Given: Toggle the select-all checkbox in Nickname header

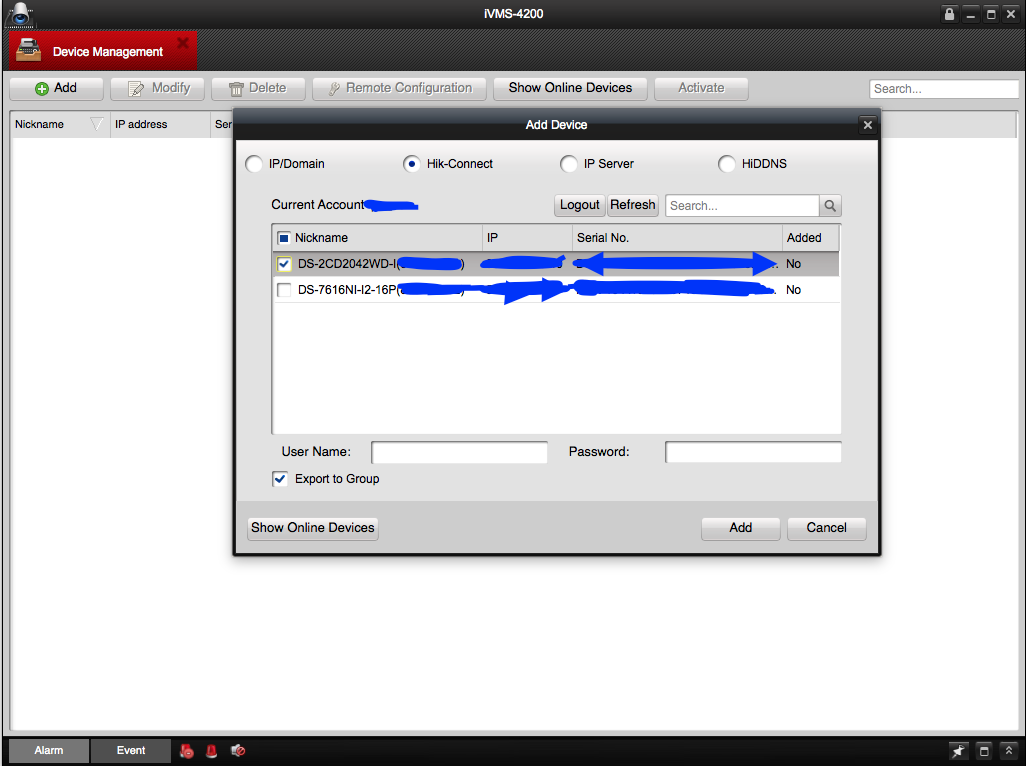Looking at the screenshot, I should [284, 238].
